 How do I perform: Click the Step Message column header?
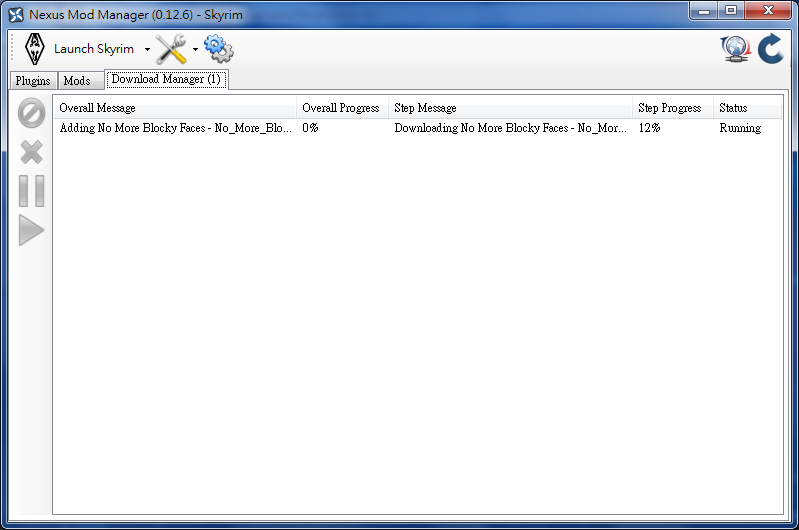(510, 108)
